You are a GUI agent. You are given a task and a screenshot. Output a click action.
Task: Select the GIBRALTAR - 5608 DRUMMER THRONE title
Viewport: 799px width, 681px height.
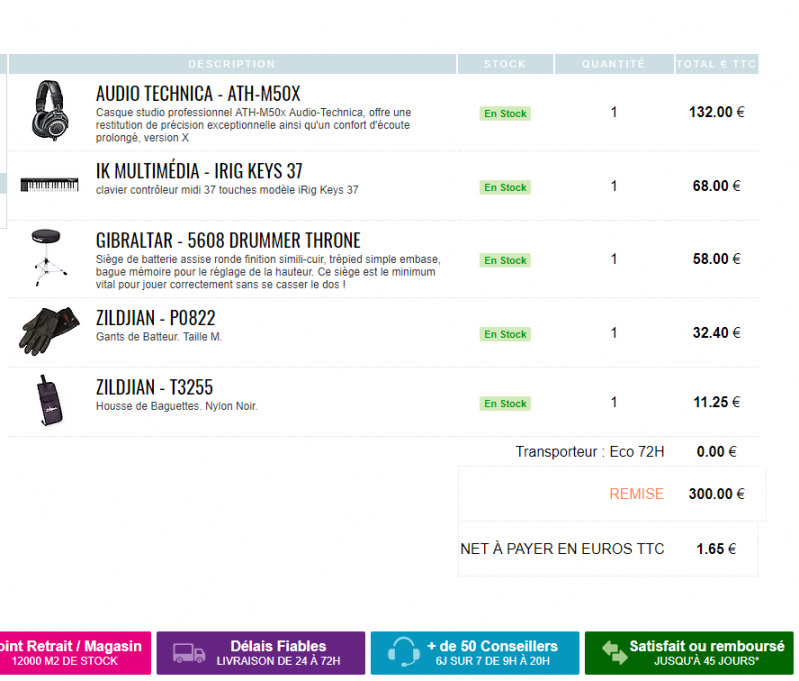(x=227, y=241)
